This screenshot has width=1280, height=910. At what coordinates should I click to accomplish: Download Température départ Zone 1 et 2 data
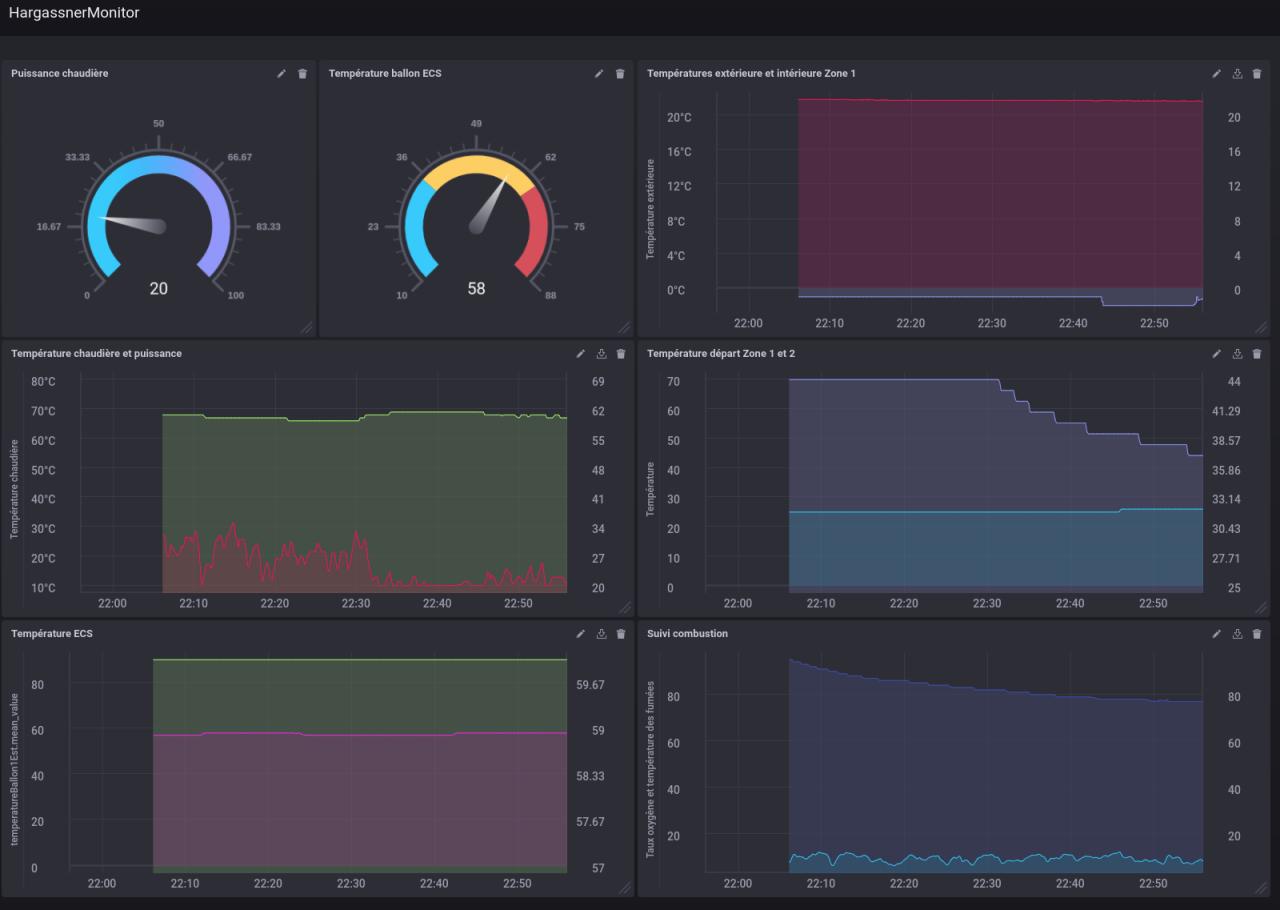[1237, 353]
